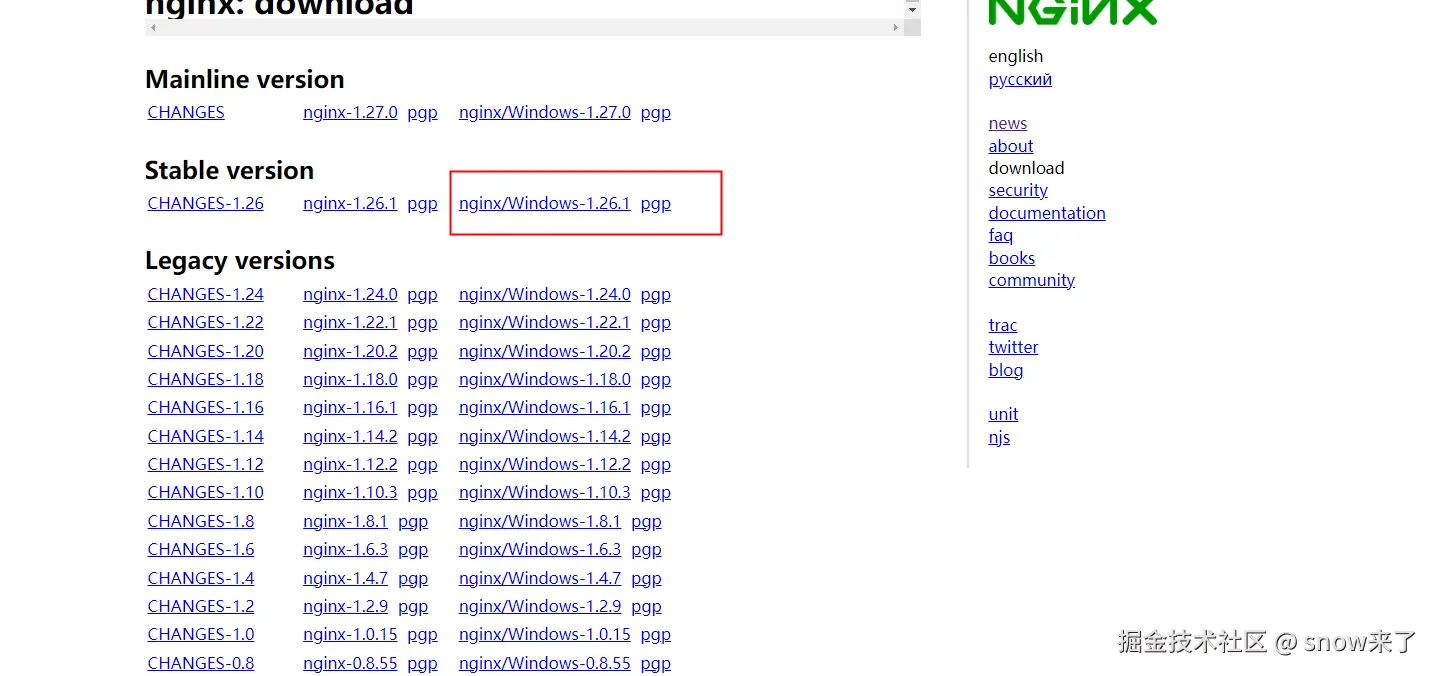The image size is (1438, 676).
Task: Download nginx/Windows-1.6.3
Action: click(x=540, y=549)
